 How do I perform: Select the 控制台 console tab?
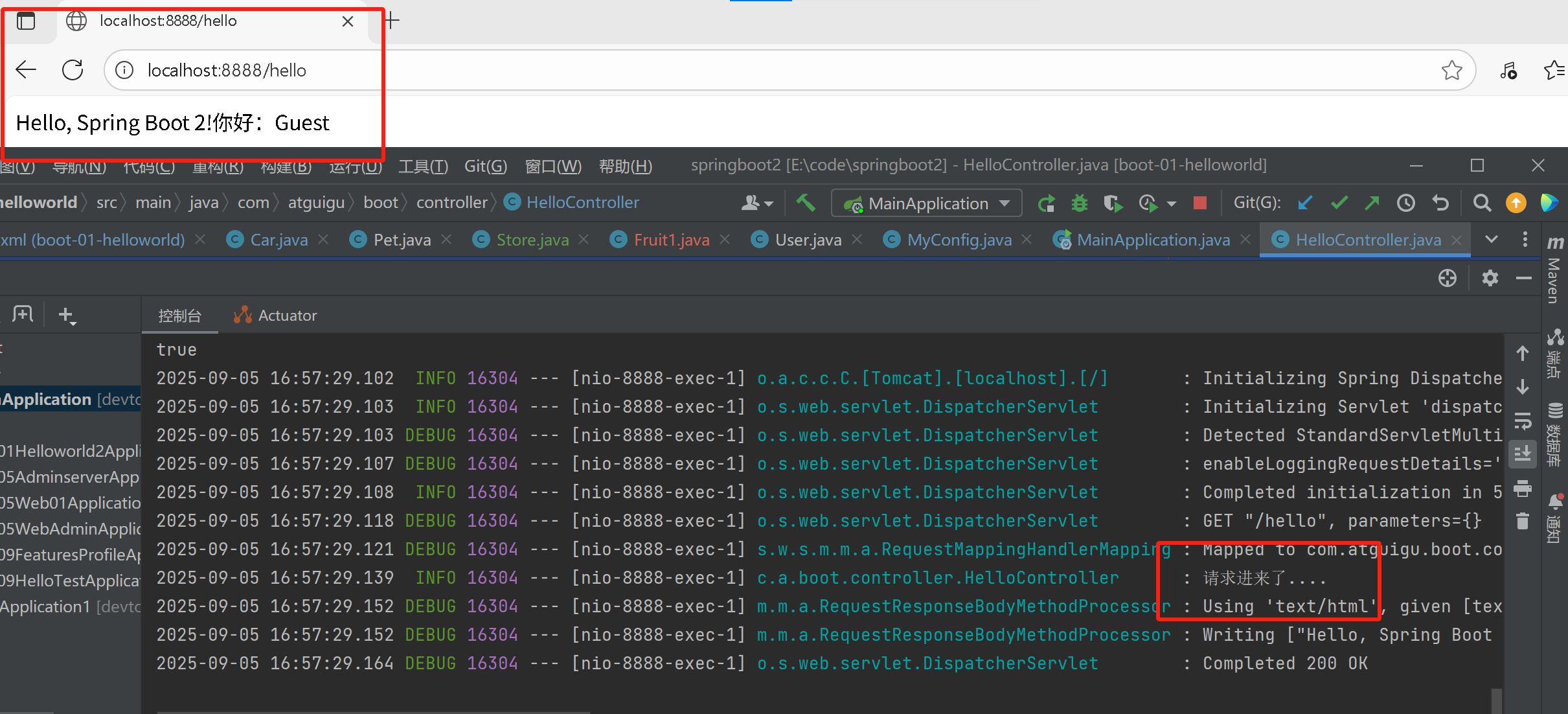pyautogui.click(x=179, y=316)
